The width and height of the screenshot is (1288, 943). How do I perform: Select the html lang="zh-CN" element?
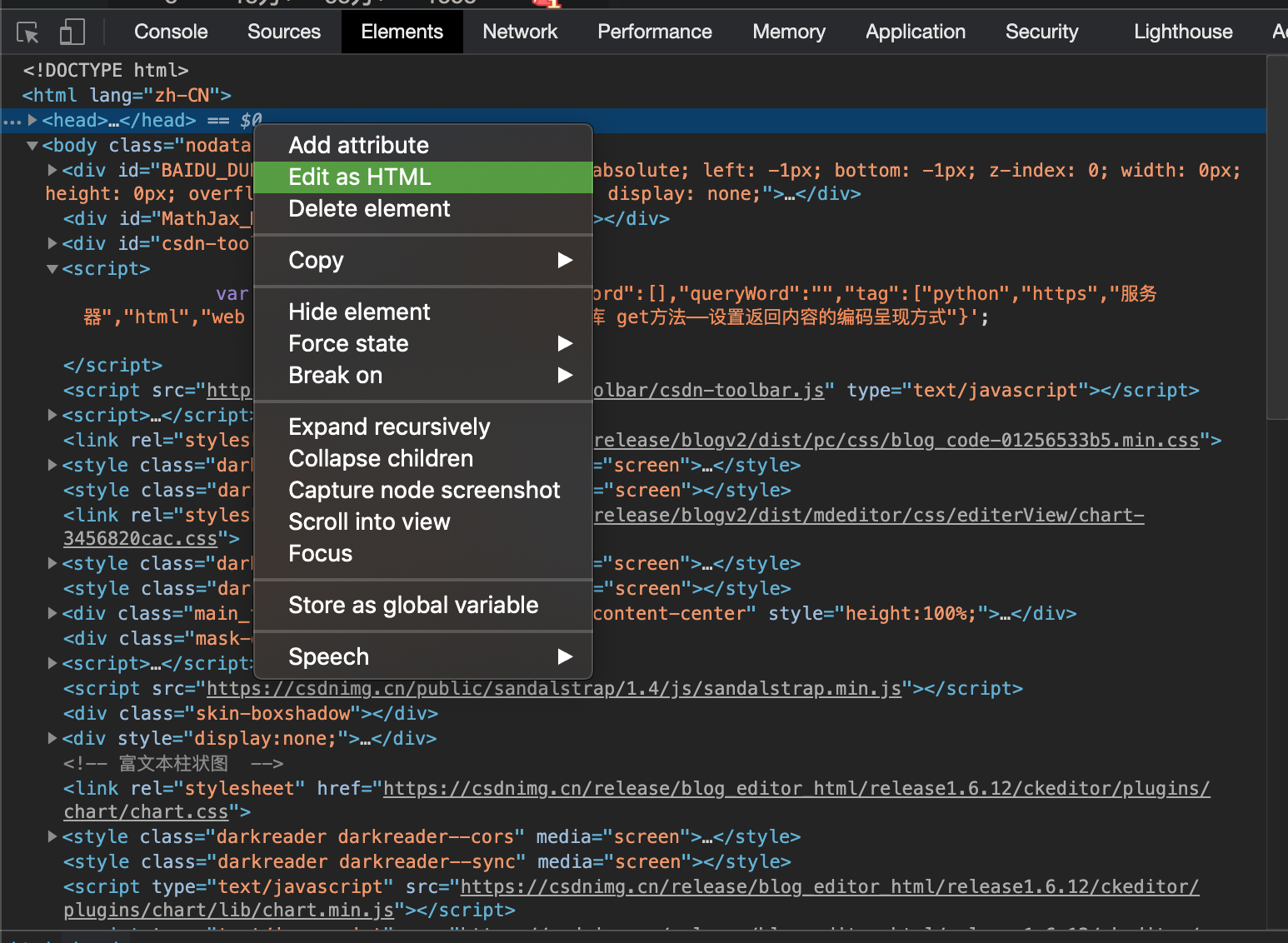pos(127,95)
